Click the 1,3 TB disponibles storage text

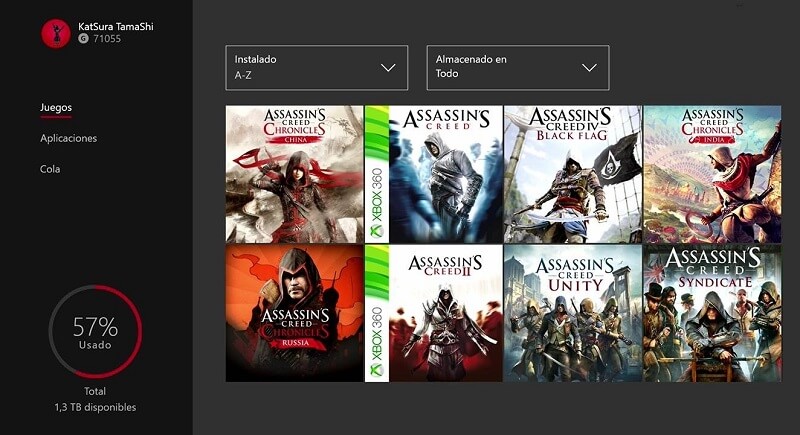[95, 407]
